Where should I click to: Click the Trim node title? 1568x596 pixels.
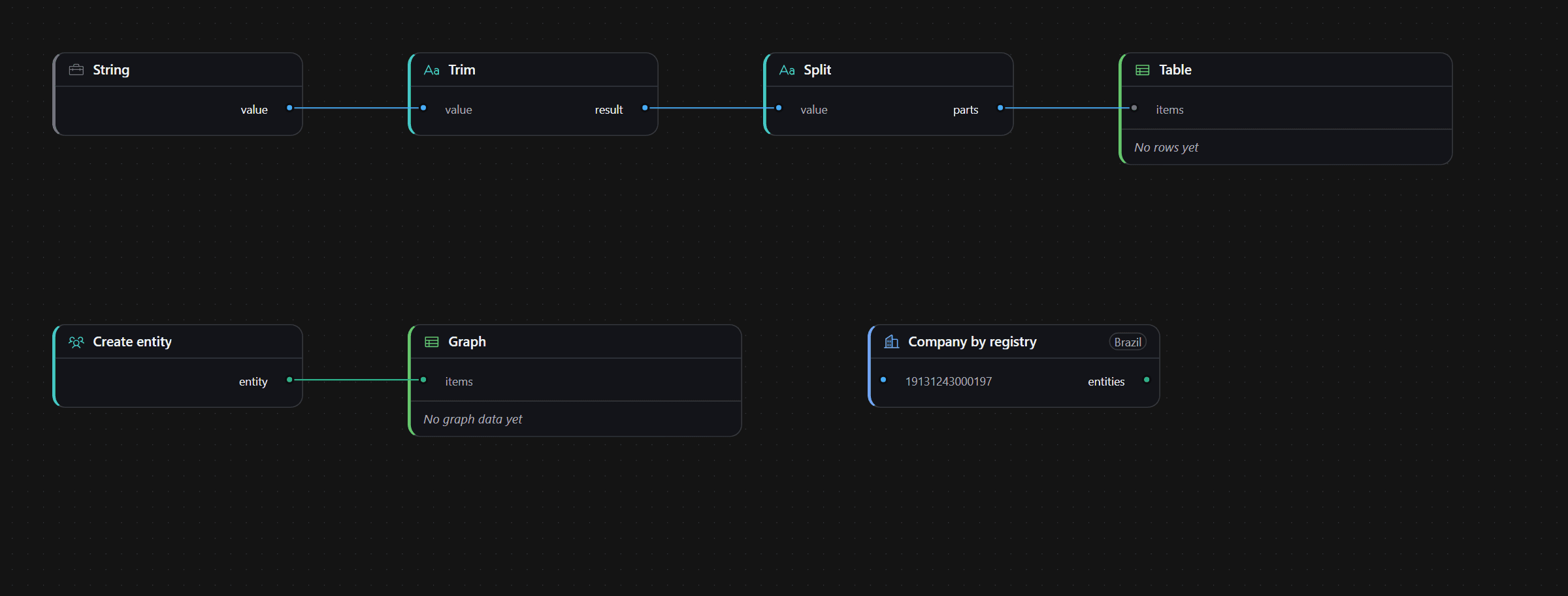click(462, 70)
